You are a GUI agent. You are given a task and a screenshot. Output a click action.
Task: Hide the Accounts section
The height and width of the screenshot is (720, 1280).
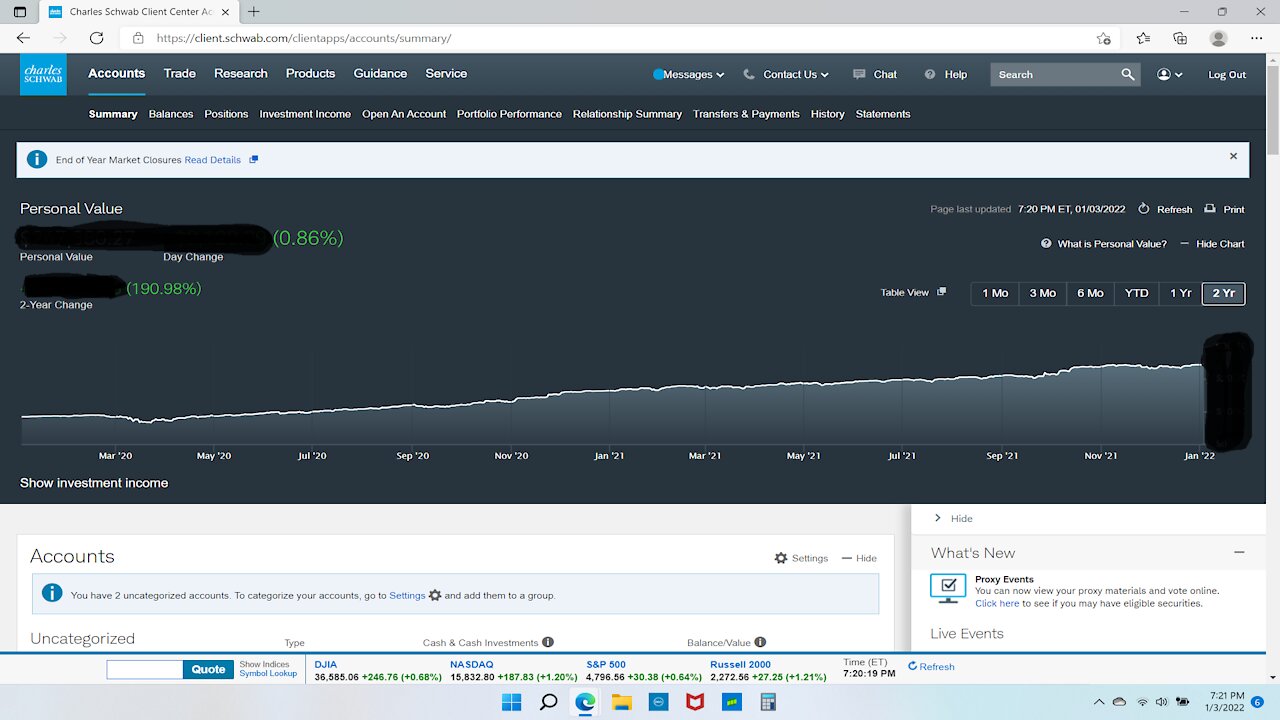(x=859, y=558)
